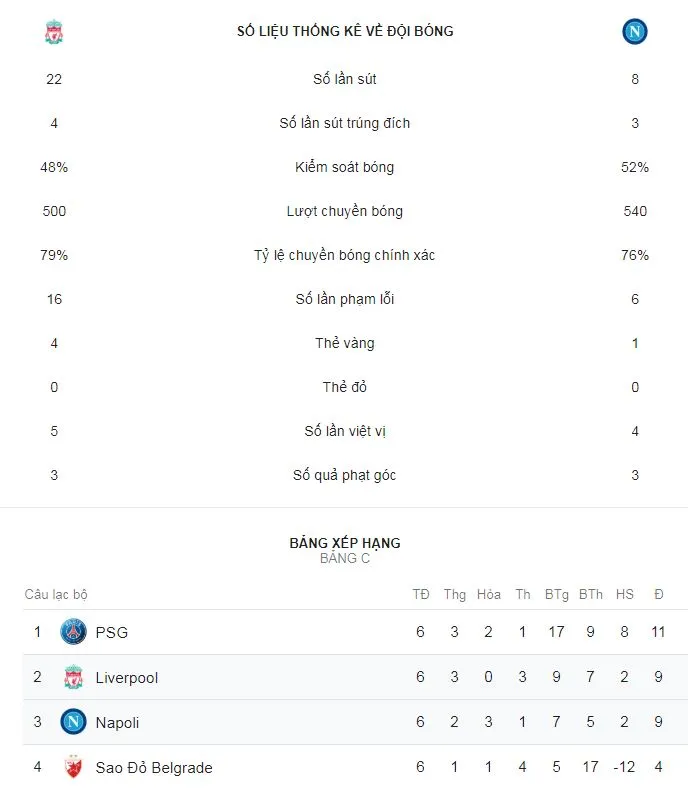Open the Sao Đỏ Belgrade team name

(154, 767)
